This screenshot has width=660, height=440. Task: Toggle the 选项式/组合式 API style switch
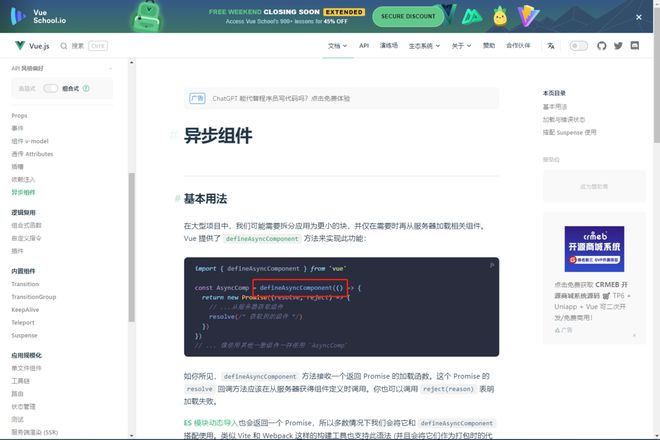tap(51, 88)
